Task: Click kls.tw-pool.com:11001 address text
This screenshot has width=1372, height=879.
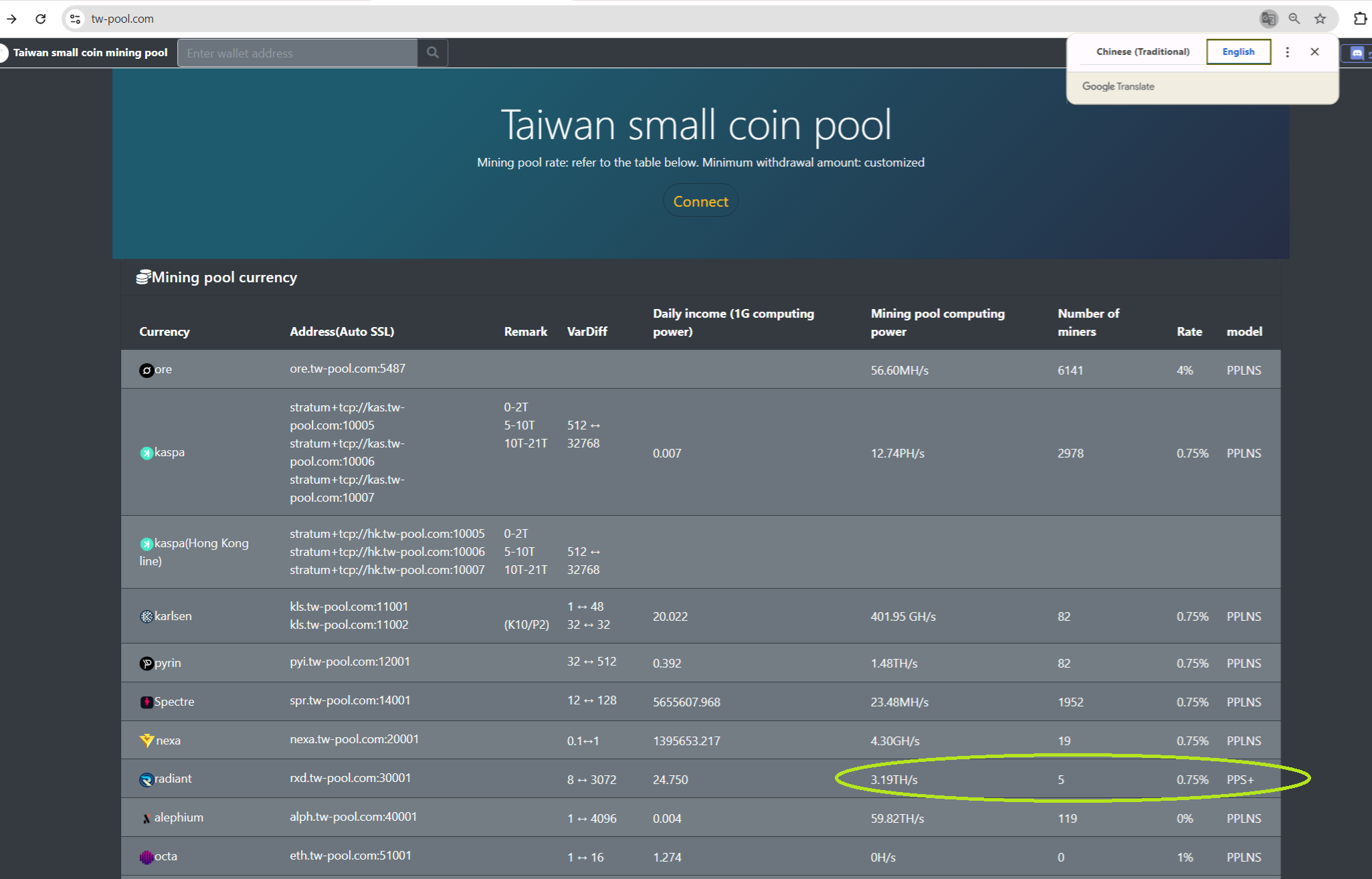Action: tap(349, 607)
